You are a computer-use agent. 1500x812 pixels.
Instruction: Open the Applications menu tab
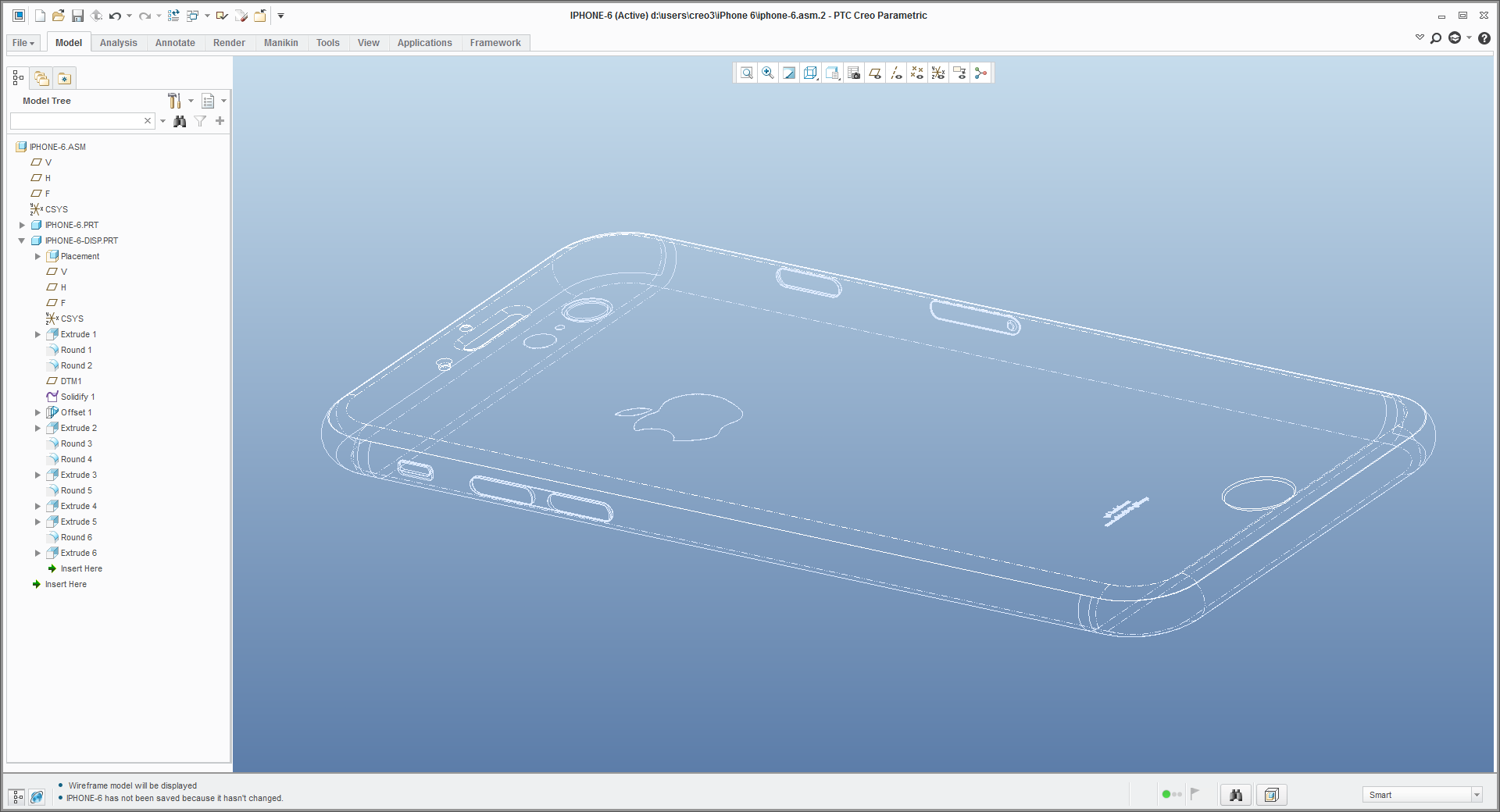(424, 43)
